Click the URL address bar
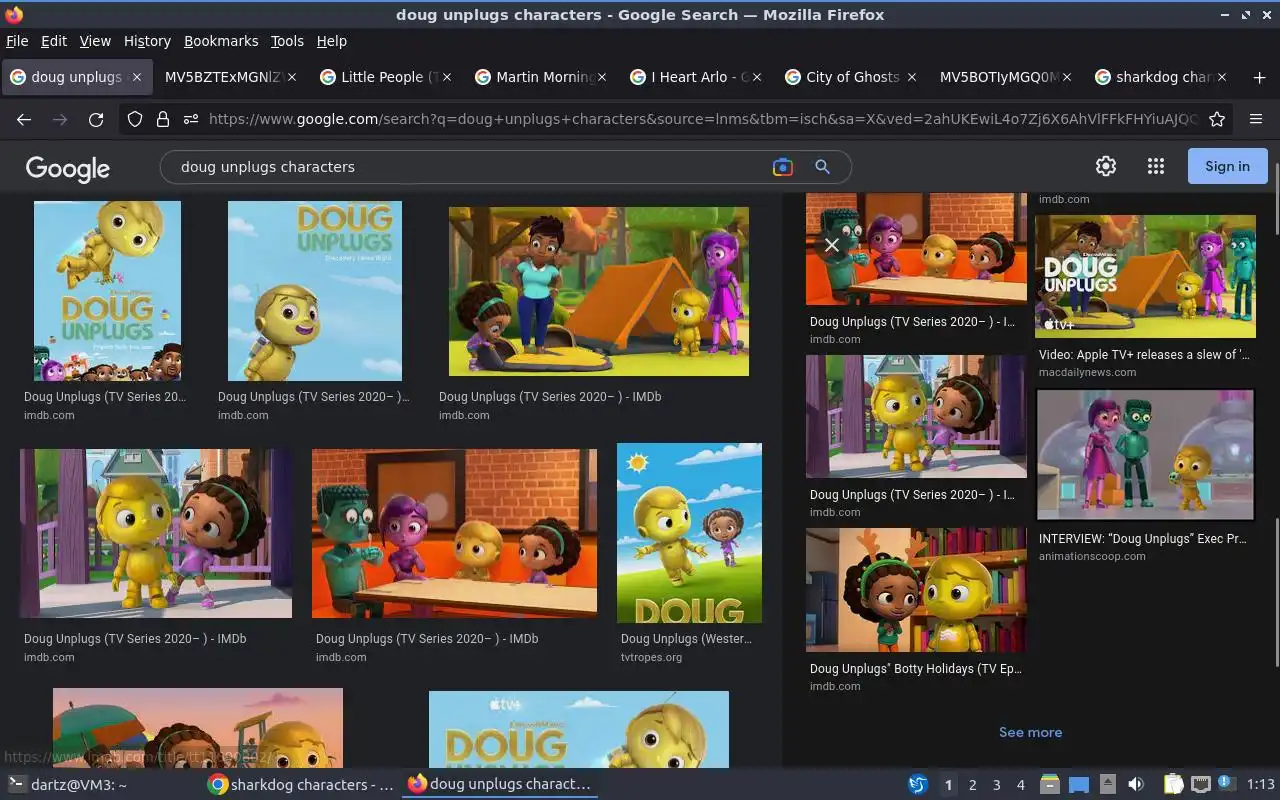This screenshot has width=1280, height=800. click(x=702, y=119)
